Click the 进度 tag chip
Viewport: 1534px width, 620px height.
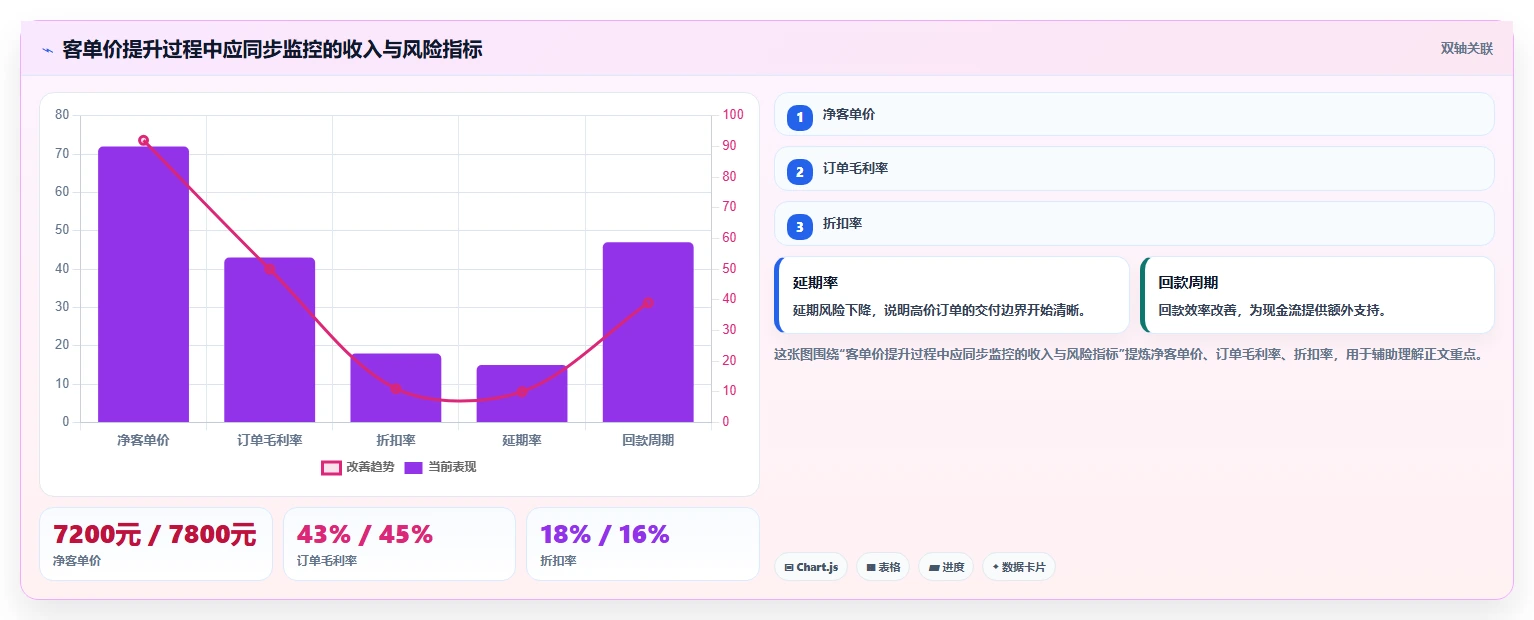[946, 567]
